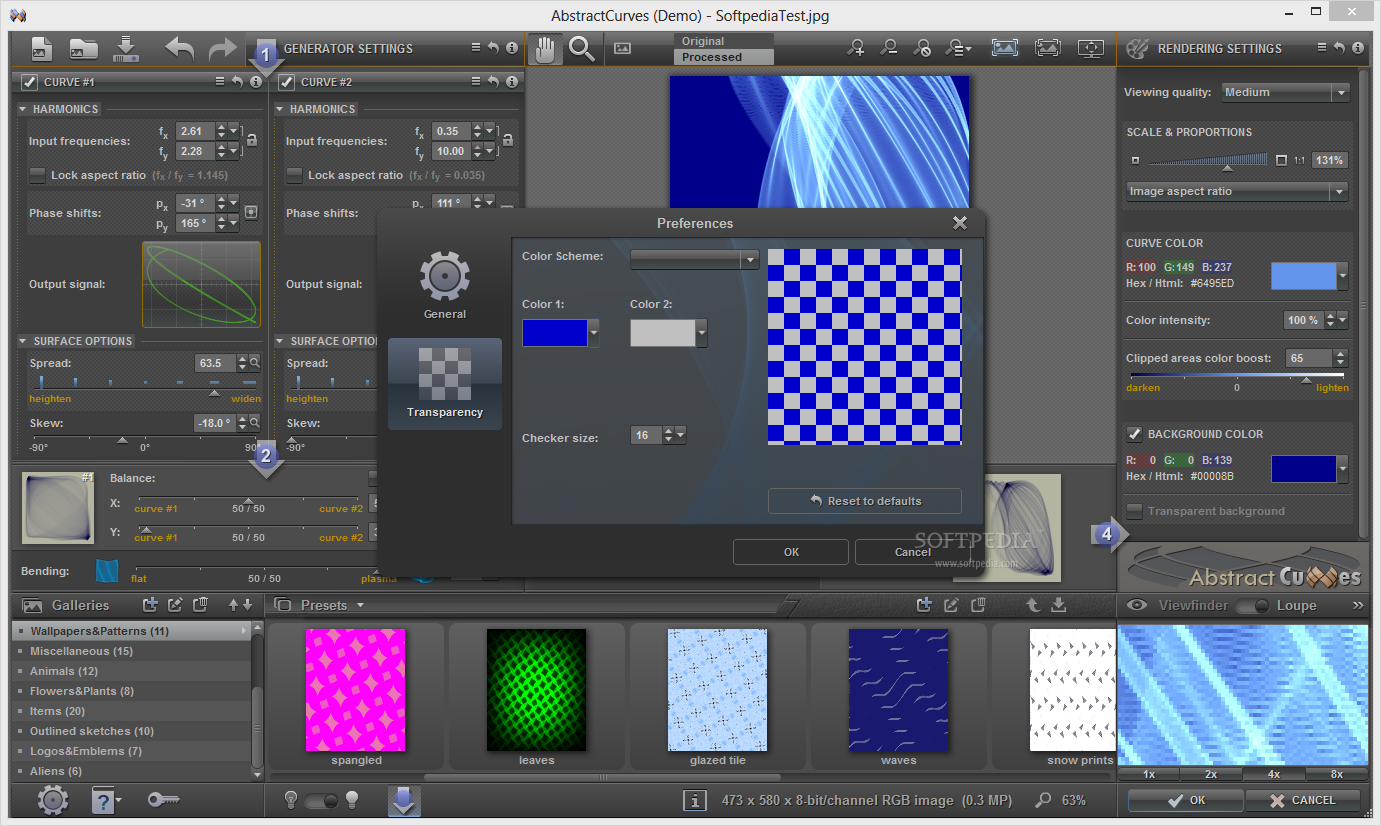Redo with the forward arrow
Viewport: 1381px width, 826px height.
click(222, 48)
